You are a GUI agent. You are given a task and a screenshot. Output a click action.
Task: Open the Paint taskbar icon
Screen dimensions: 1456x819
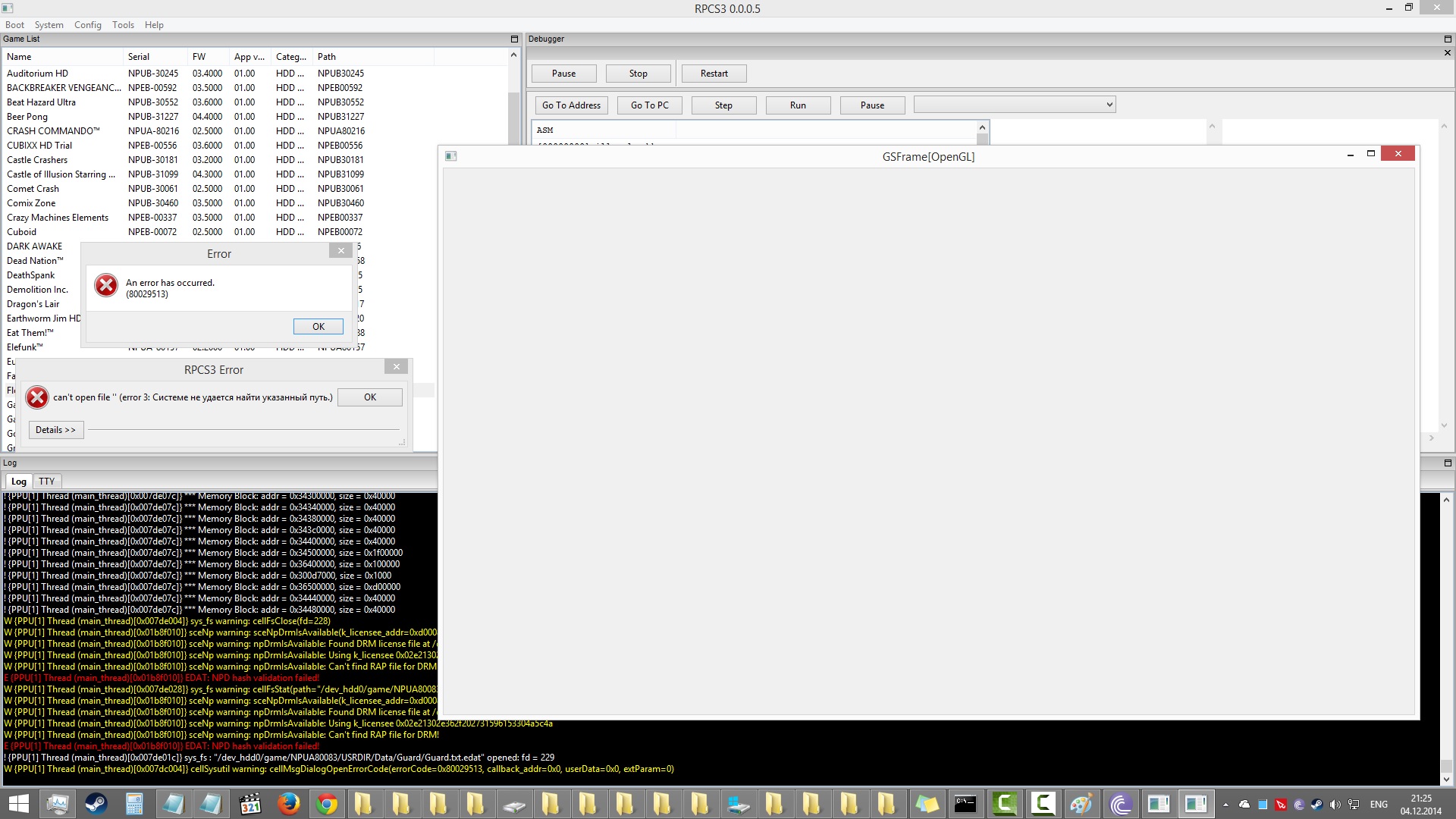click(x=1081, y=804)
